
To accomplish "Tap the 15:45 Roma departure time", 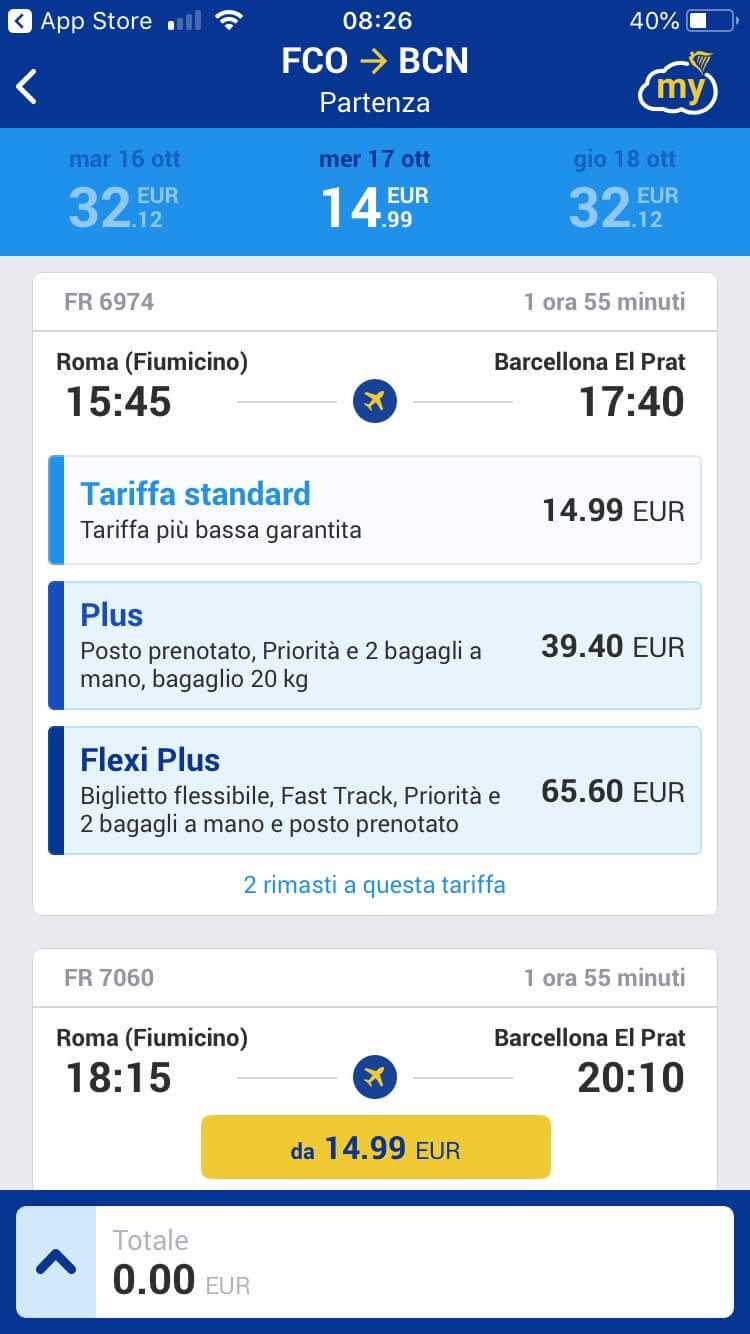I will coord(119,402).
